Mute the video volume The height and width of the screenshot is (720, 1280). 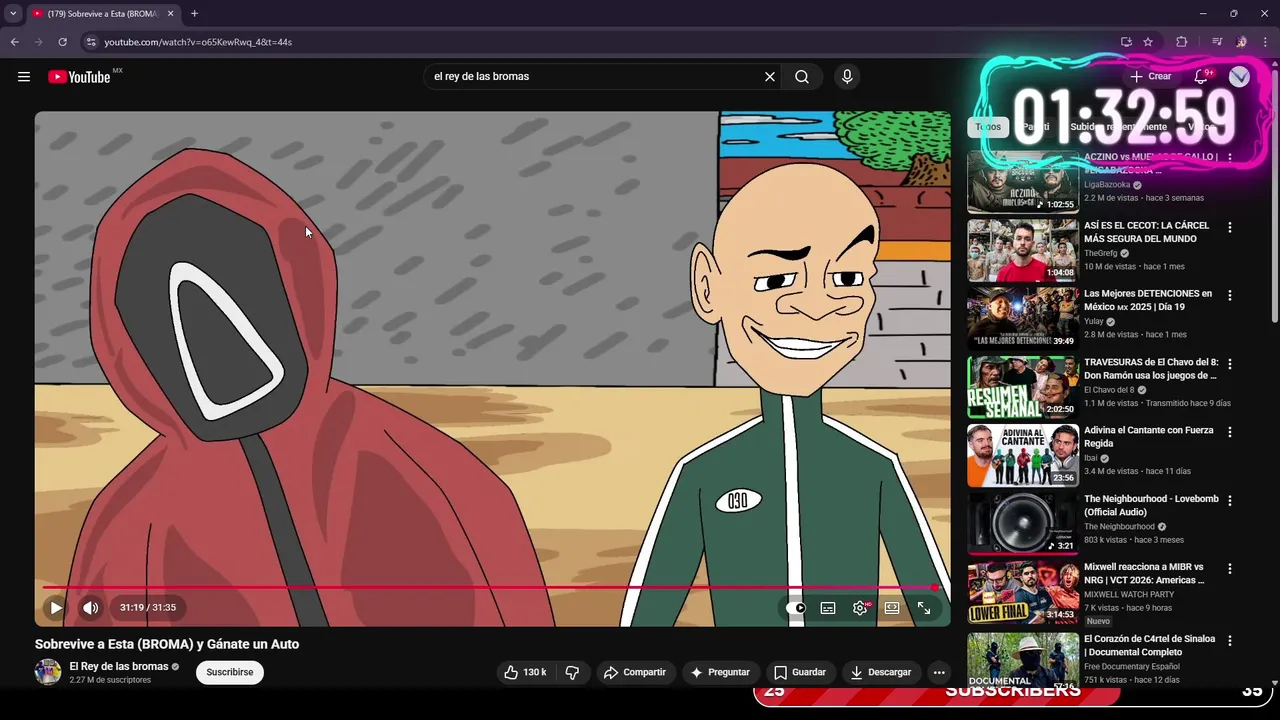pos(91,607)
